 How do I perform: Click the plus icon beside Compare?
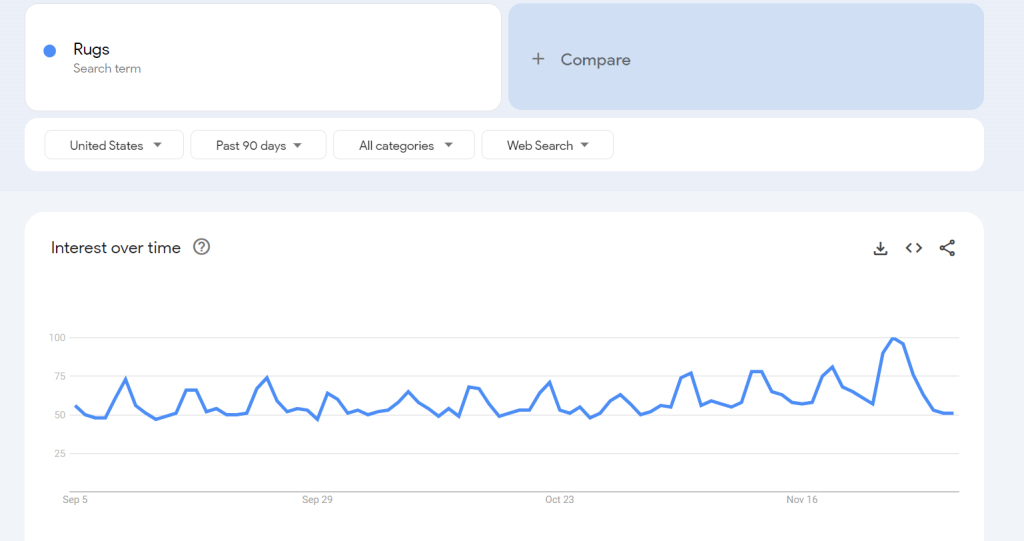(538, 59)
